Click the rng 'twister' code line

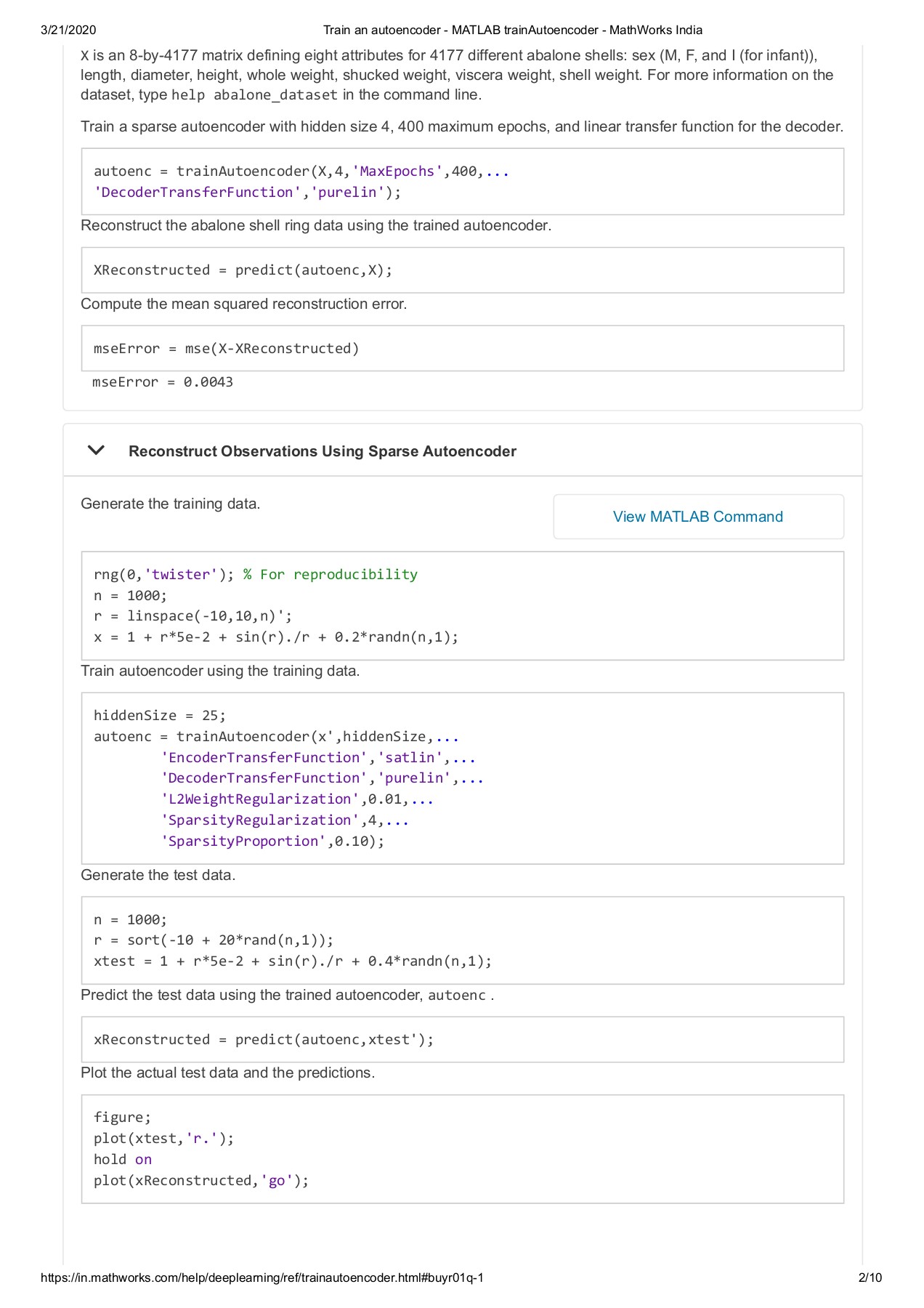click(255, 575)
